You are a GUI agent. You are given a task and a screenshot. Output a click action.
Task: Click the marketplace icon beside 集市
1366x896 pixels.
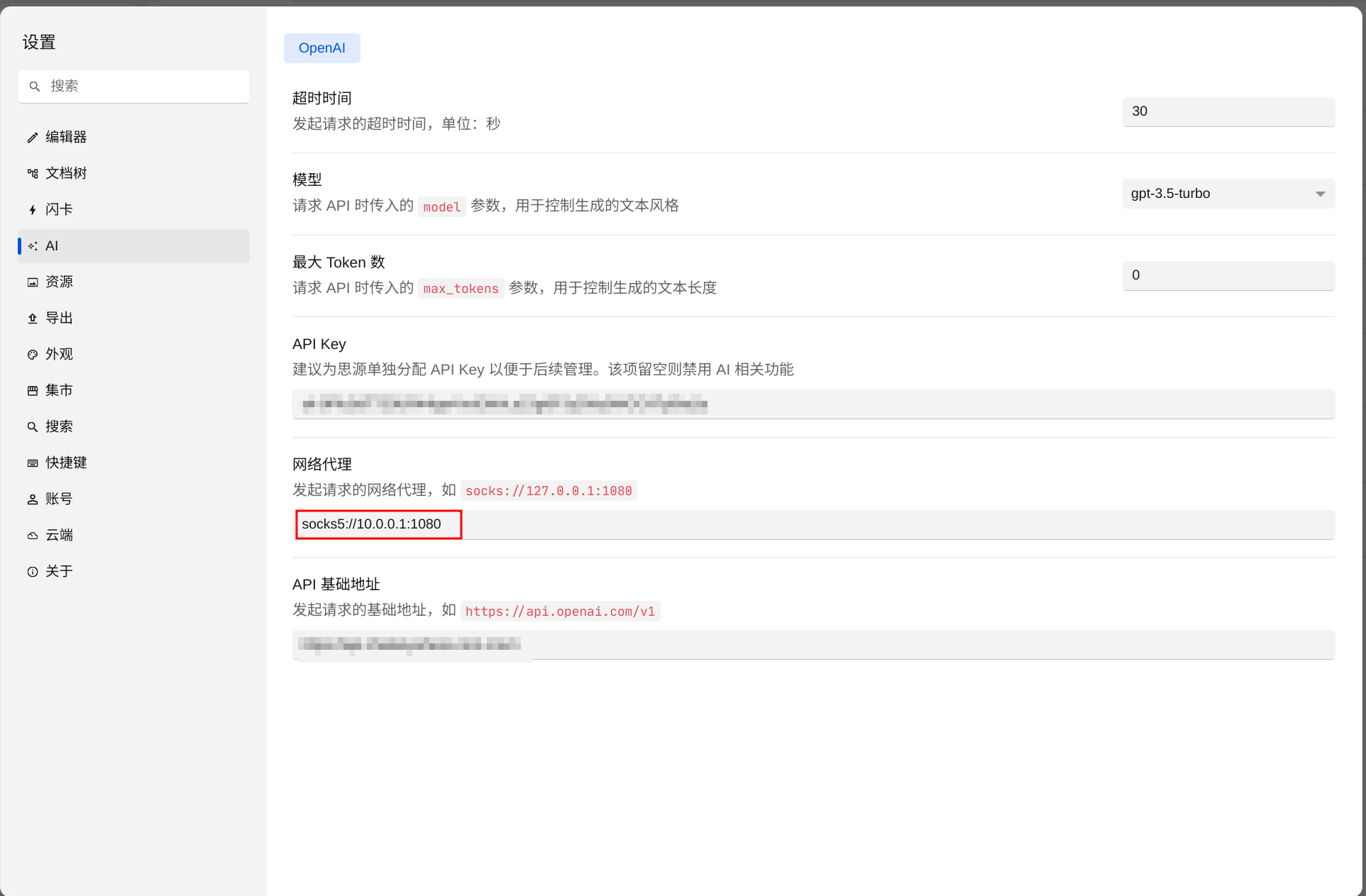33,389
